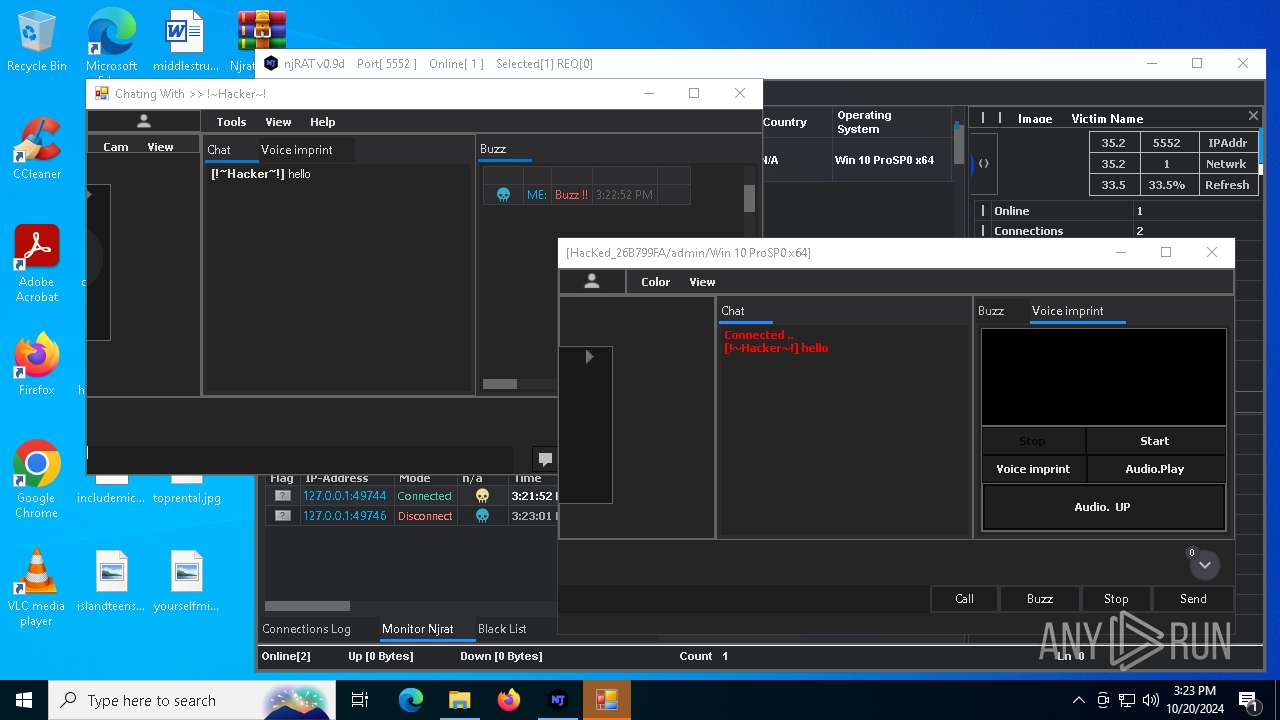Viewport: 1280px width, 720px height.
Task: Click blue skull icon in Buzz log
Action: tap(503, 195)
